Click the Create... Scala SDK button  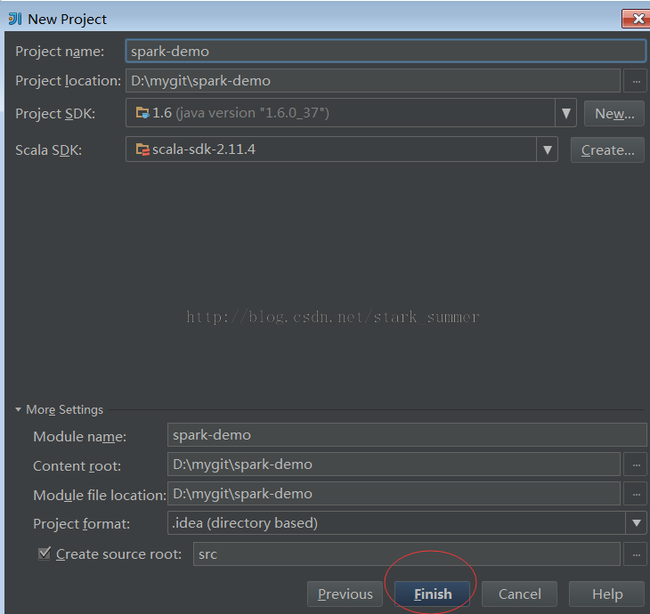(x=607, y=150)
